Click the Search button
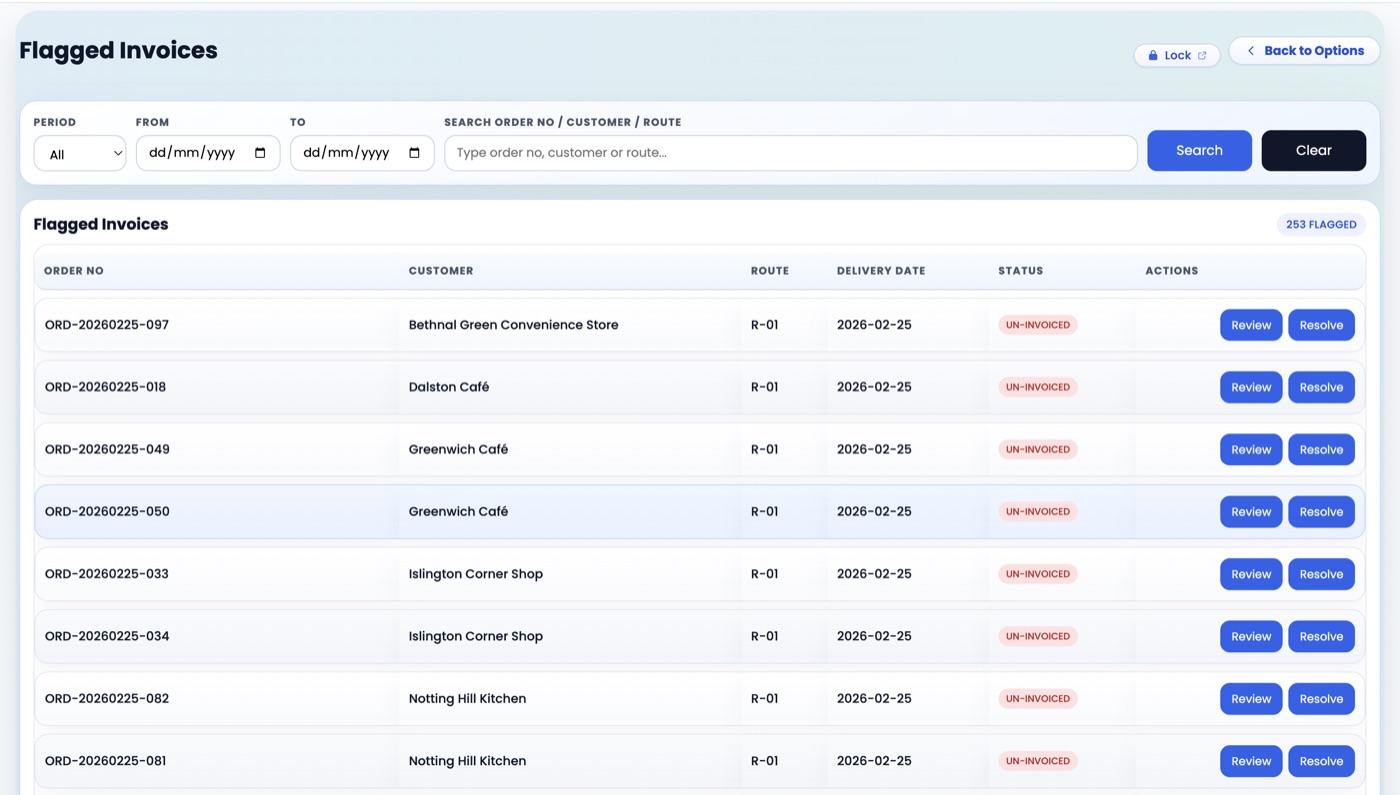 coord(1199,150)
